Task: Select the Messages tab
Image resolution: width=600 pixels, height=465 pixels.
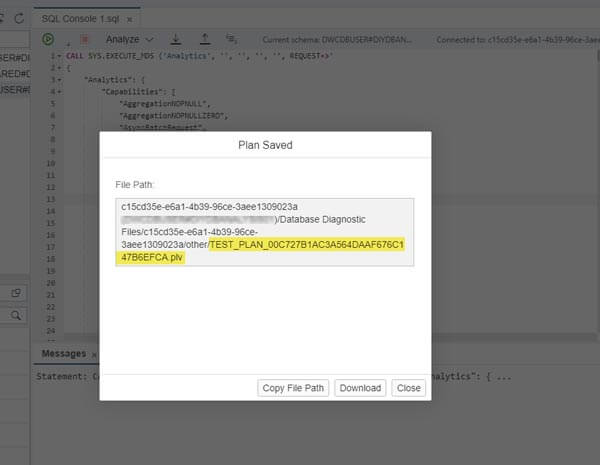Action: click(64, 354)
